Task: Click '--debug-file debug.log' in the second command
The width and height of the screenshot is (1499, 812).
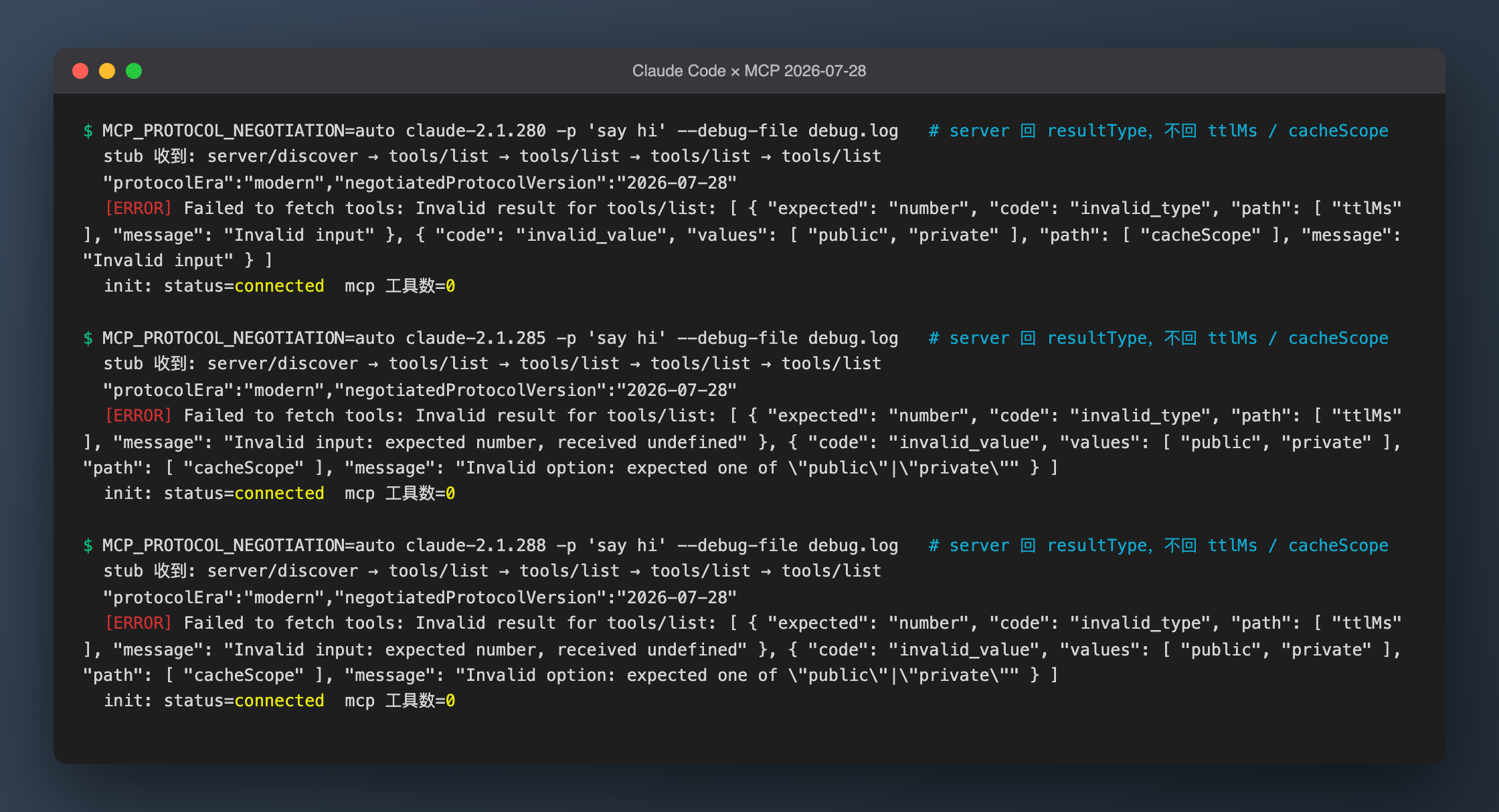Action: point(788,338)
